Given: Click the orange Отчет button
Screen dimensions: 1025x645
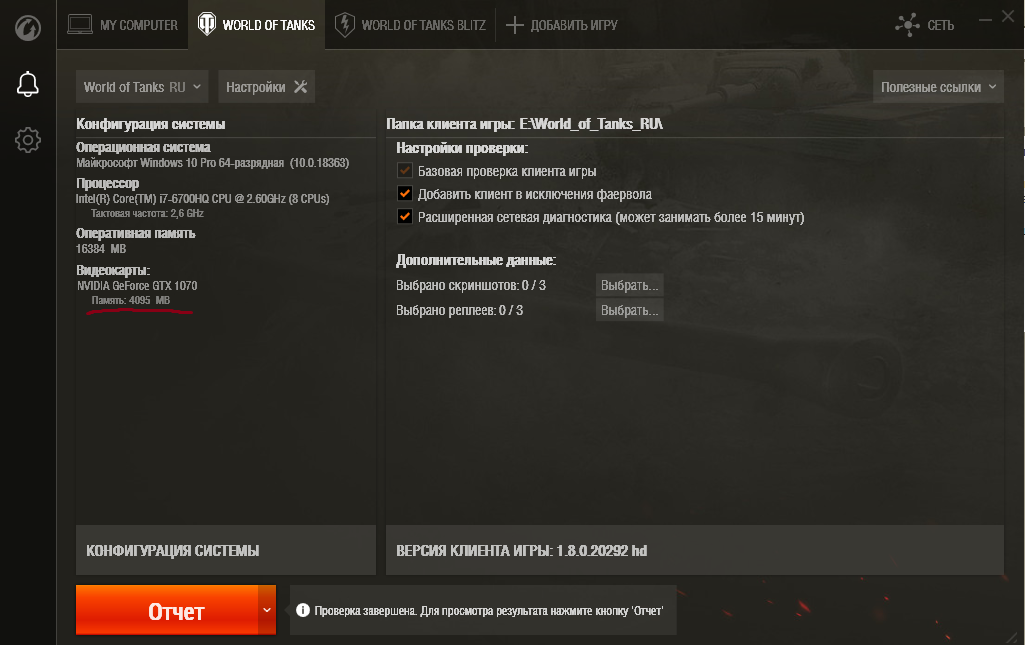Looking at the screenshot, I should 167,610.
